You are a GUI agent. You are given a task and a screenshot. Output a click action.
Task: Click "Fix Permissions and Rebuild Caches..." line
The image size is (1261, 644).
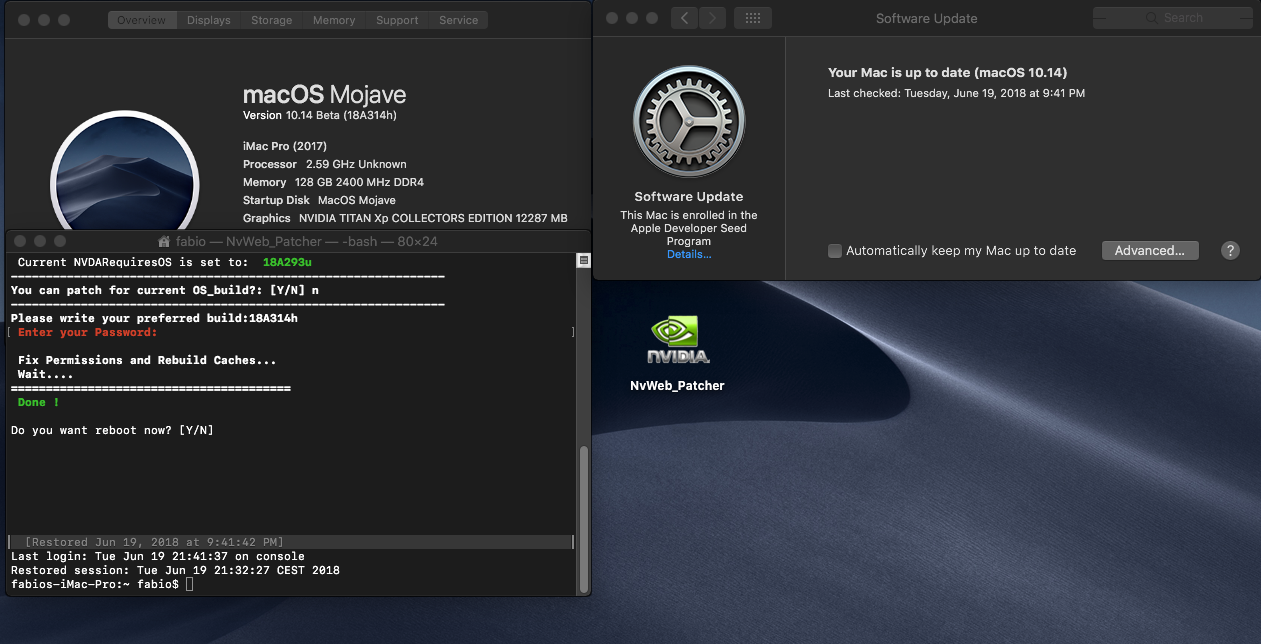147,360
